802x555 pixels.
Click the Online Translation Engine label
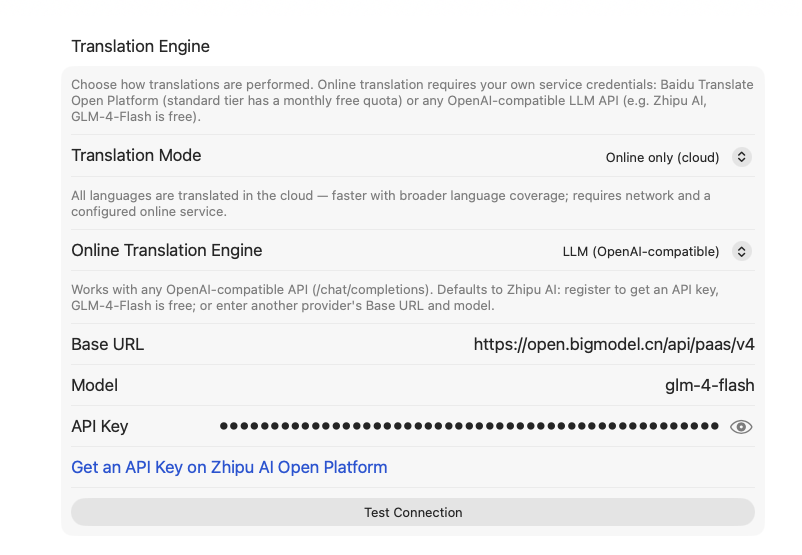pyautogui.click(x=166, y=250)
